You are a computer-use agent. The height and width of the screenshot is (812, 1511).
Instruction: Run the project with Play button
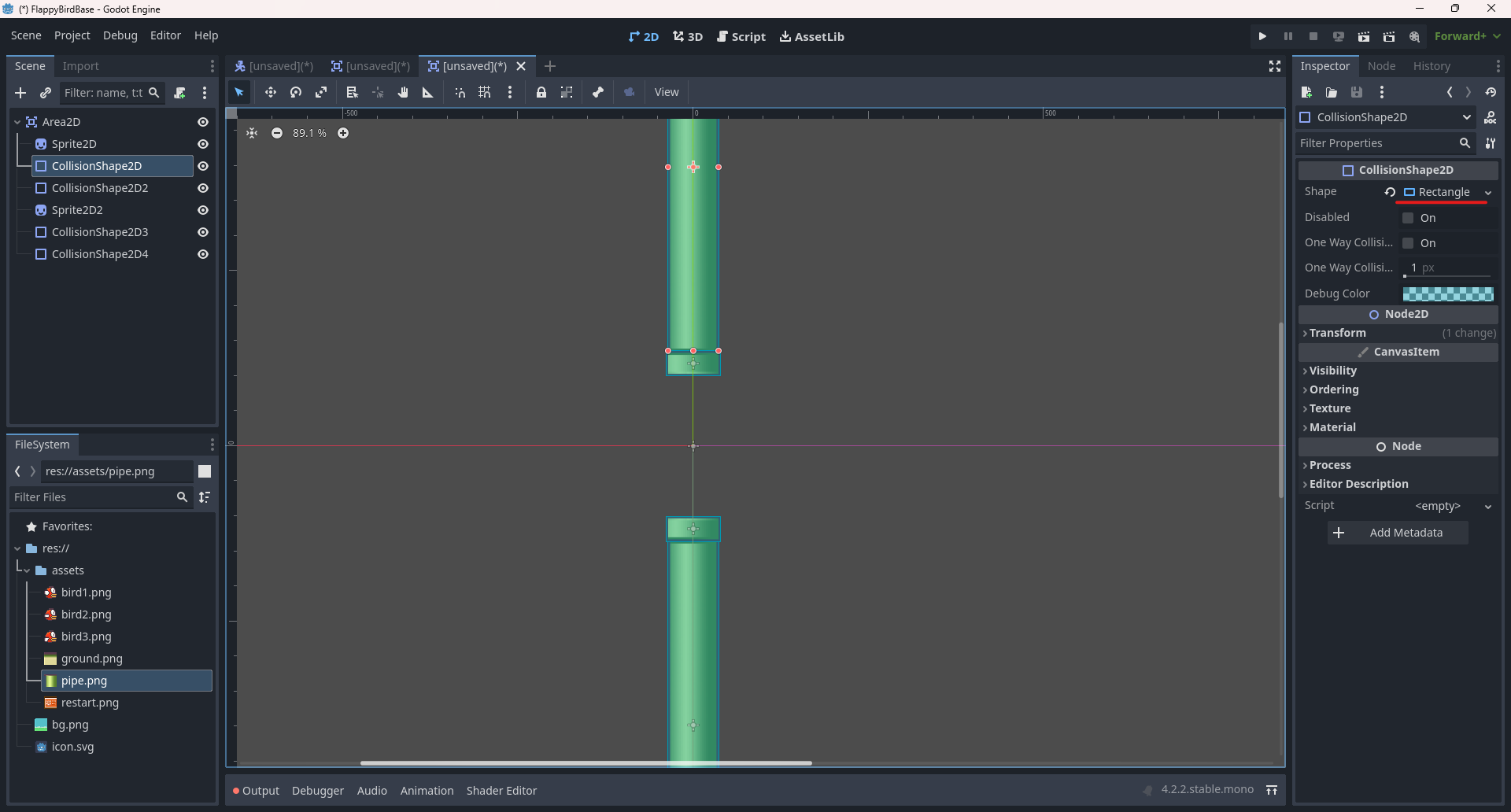click(x=1262, y=36)
